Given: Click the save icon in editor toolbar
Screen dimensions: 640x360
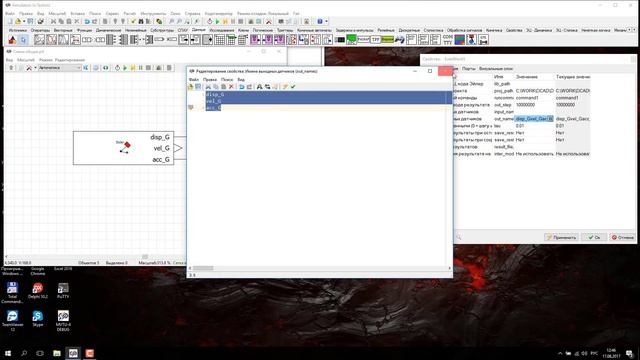Looking at the screenshot, I should pos(198,87).
